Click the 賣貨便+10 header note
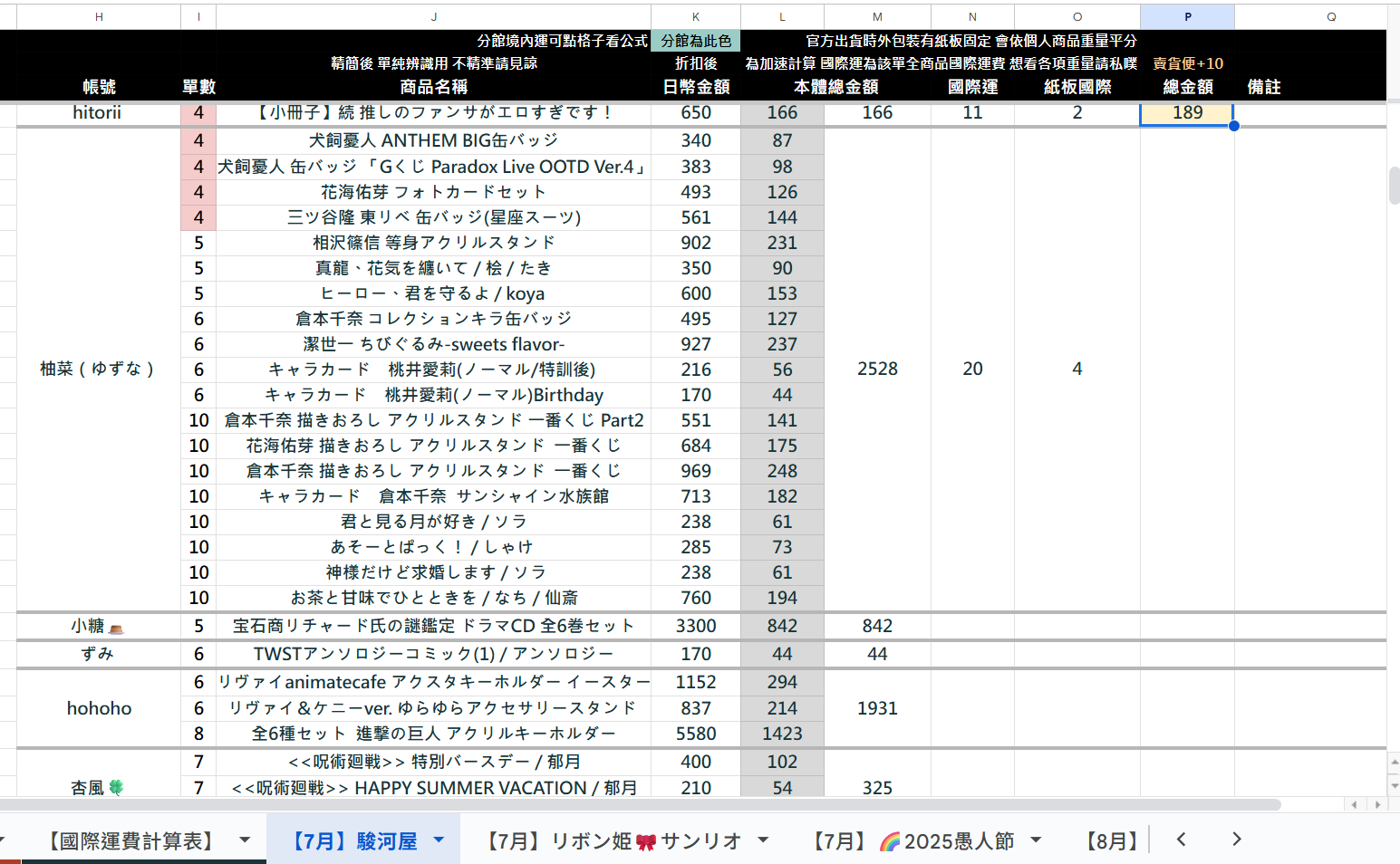1400x864 pixels. click(x=1187, y=63)
